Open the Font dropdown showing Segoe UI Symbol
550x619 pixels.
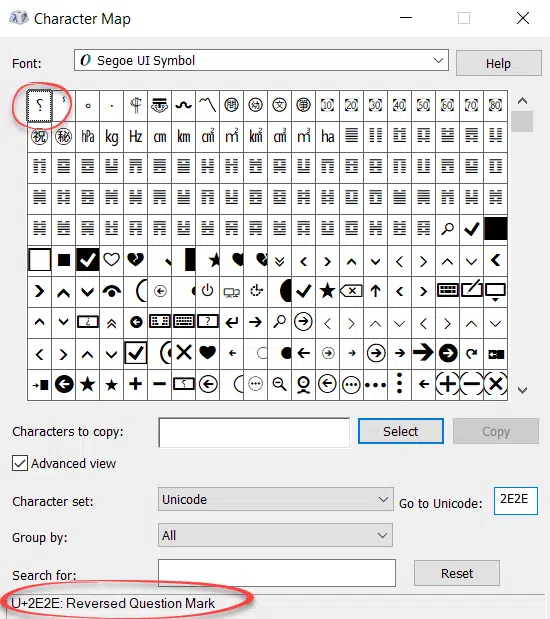point(261,60)
